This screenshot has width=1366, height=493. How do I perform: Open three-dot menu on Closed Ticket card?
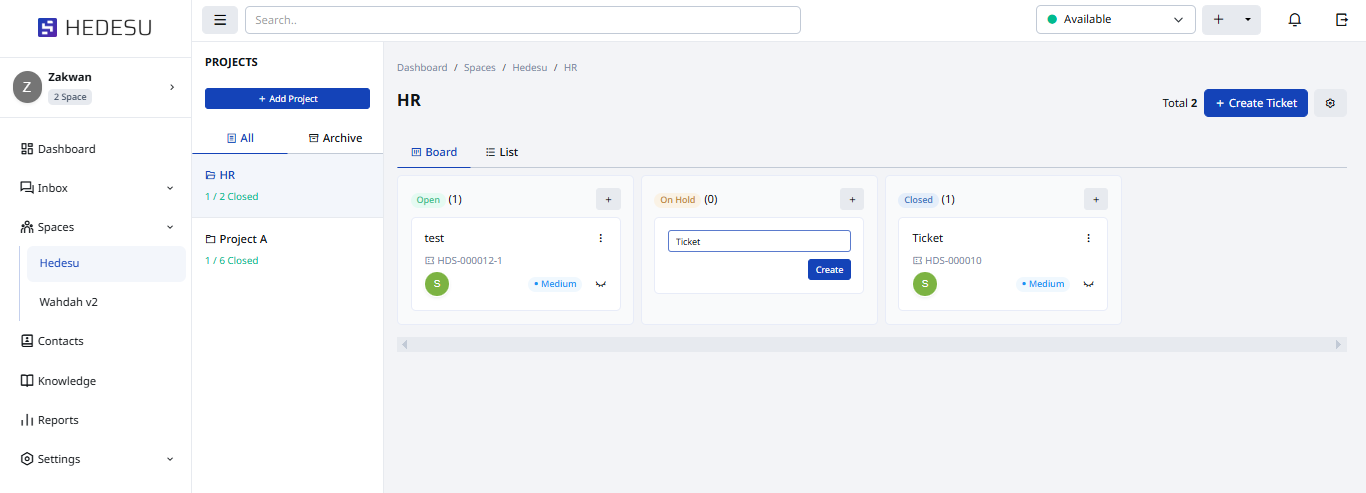pyautogui.click(x=1089, y=238)
